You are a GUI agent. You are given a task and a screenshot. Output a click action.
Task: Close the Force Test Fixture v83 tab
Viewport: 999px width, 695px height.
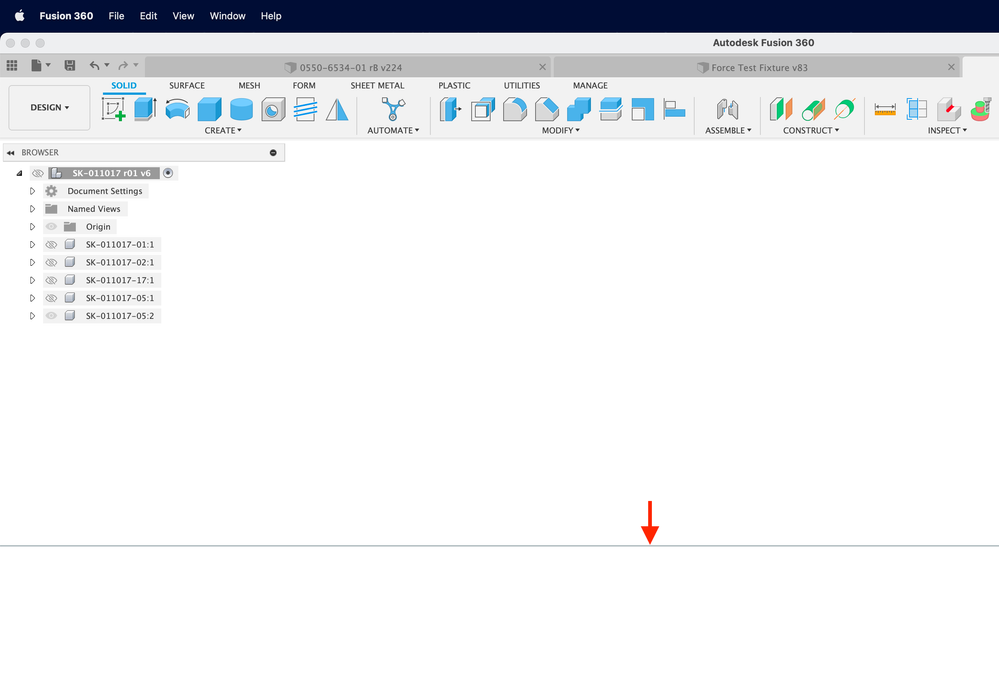[951, 68]
